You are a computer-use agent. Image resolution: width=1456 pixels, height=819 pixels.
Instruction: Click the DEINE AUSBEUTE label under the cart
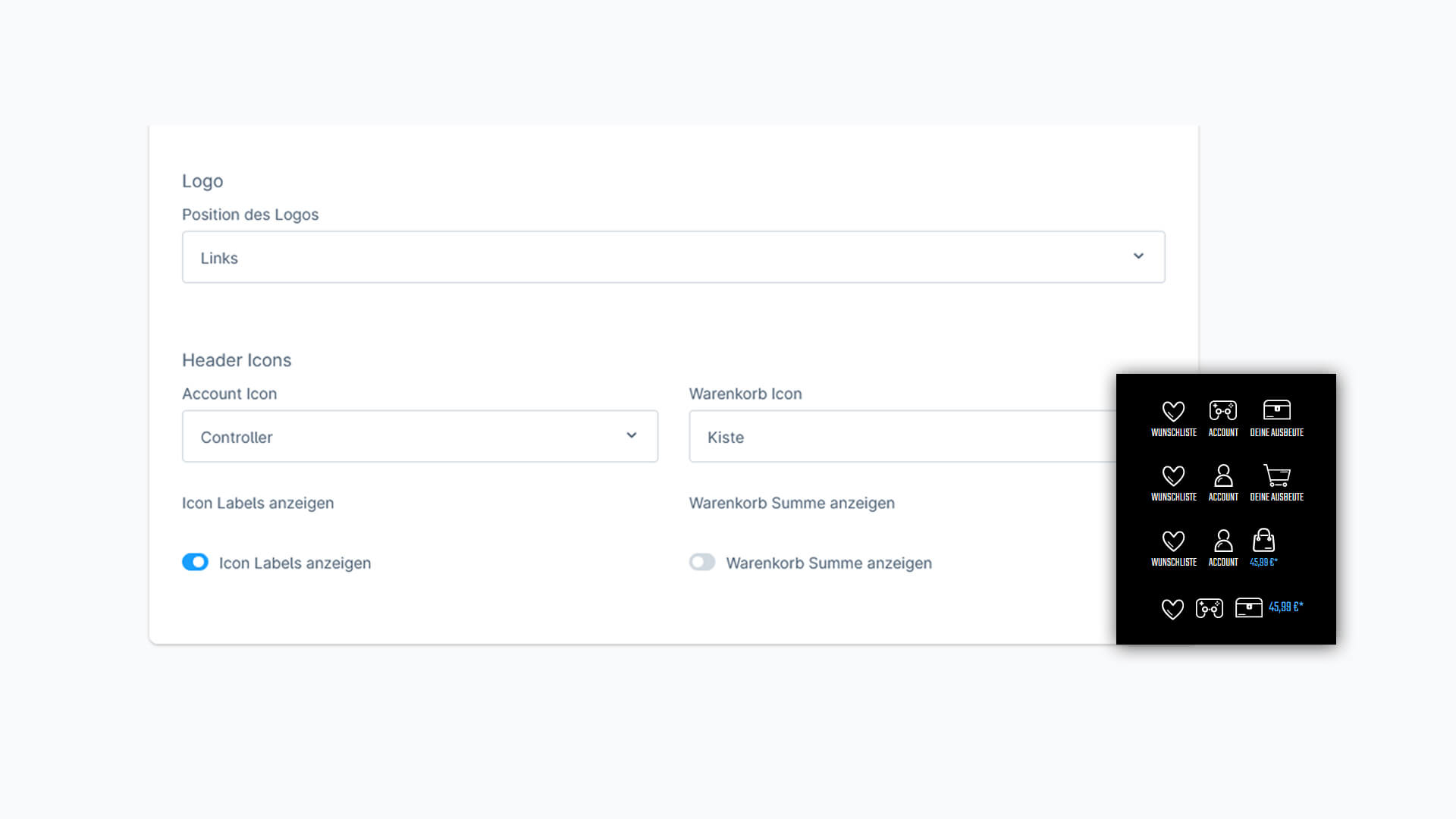click(x=1277, y=497)
